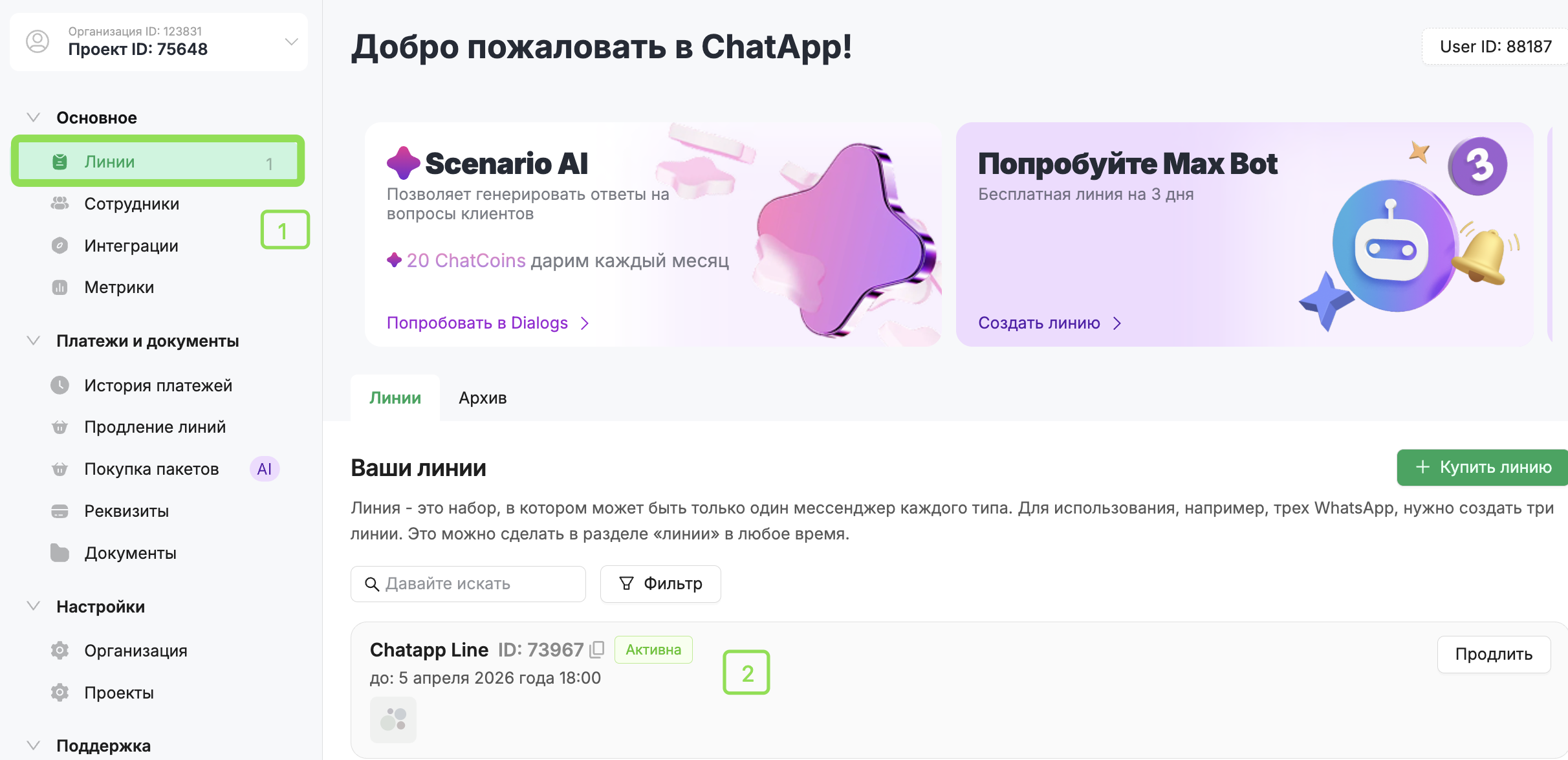Click the Сотрудники people icon in sidebar
The image size is (1568, 760).
click(x=60, y=204)
